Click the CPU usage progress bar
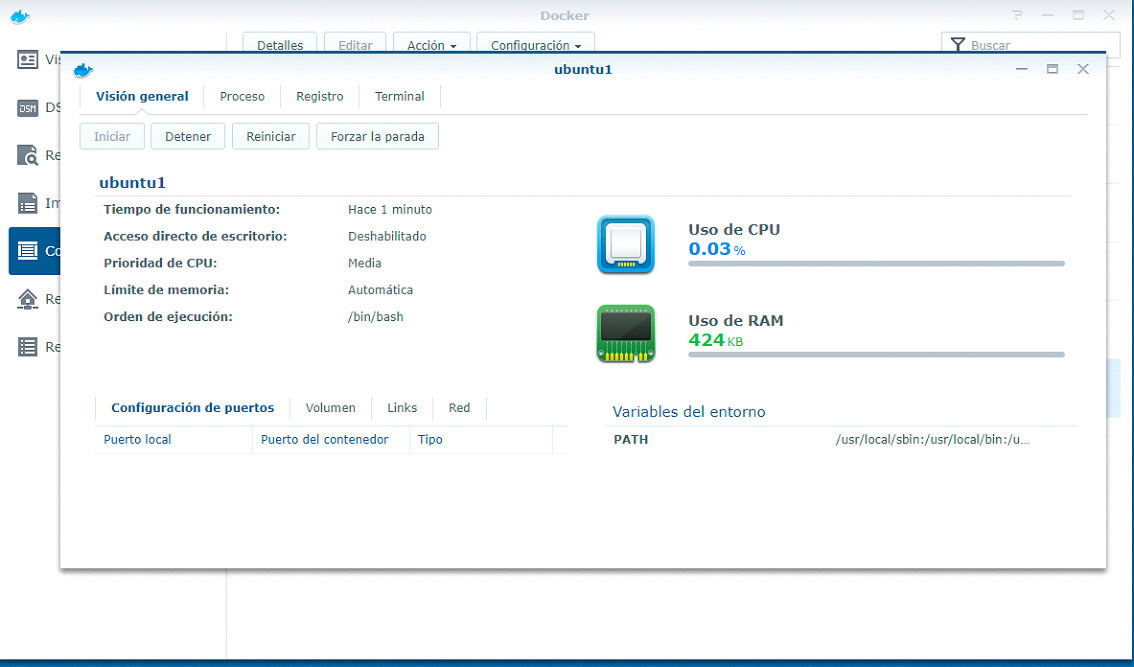 877,263
